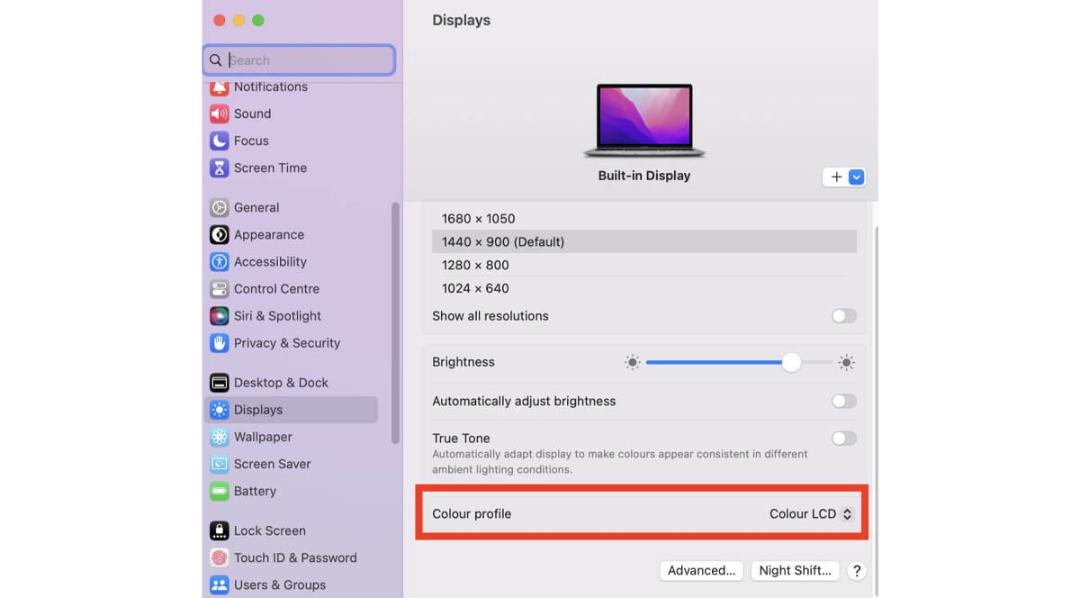This screenshot has width=1080, height=598.
Task: Click the Built-in Display caption
Action: click(644, 176)
